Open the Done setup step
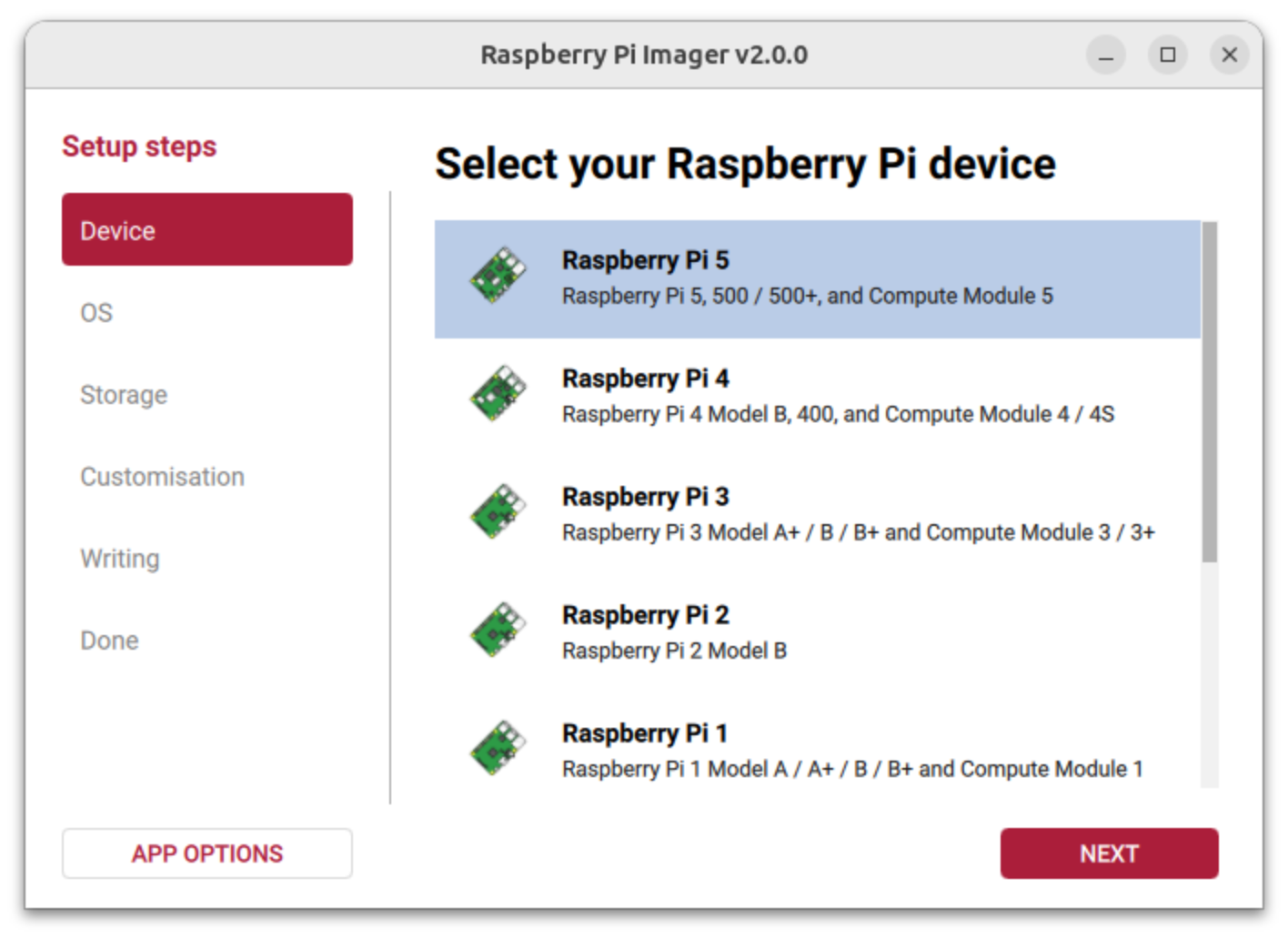 pos(109,640)
